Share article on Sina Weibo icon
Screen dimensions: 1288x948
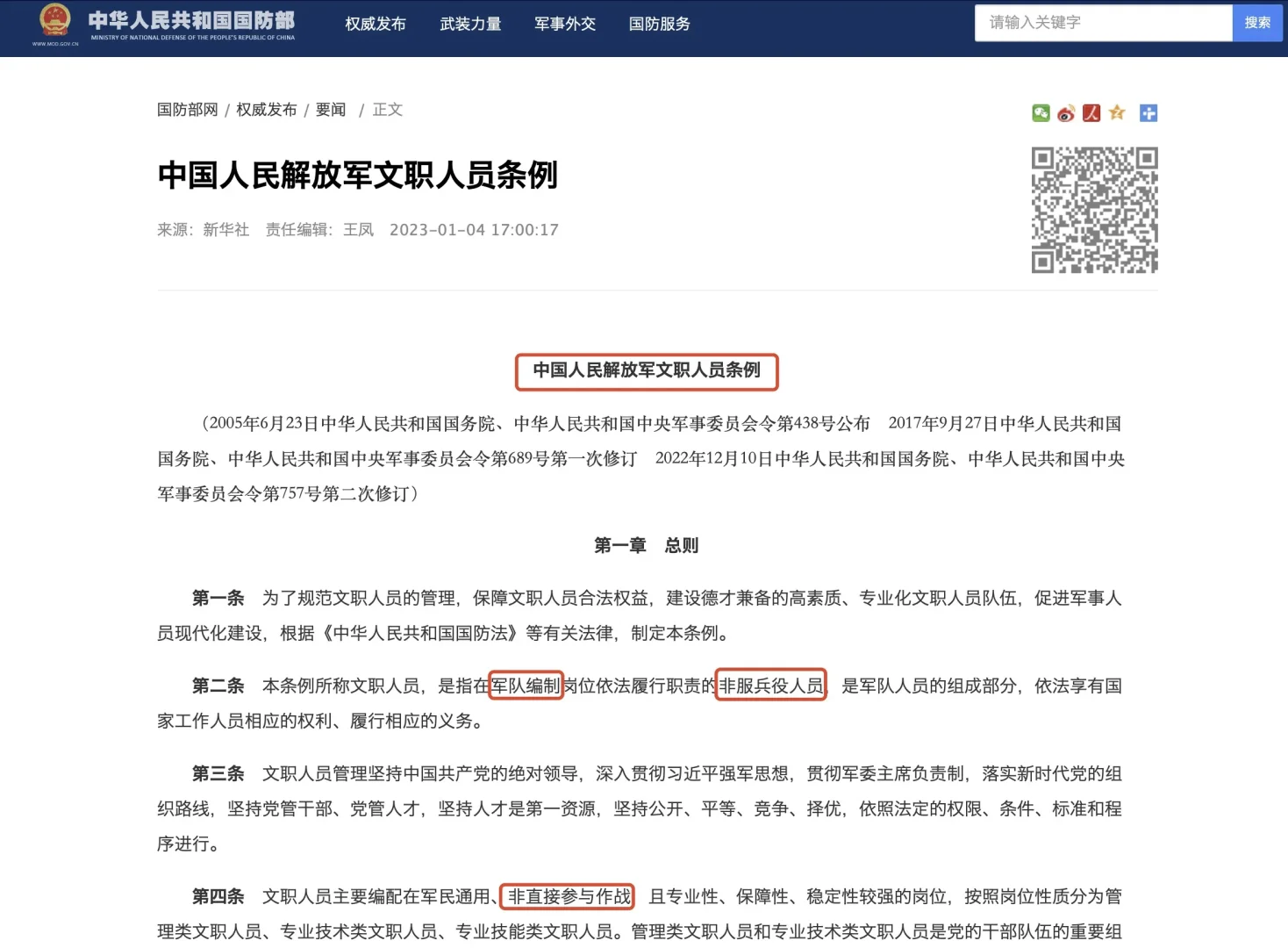point(1066,113)
